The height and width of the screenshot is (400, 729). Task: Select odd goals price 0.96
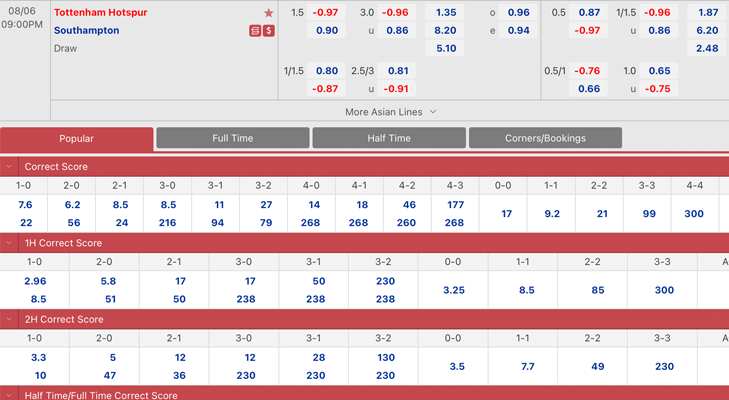coord(518,13)
